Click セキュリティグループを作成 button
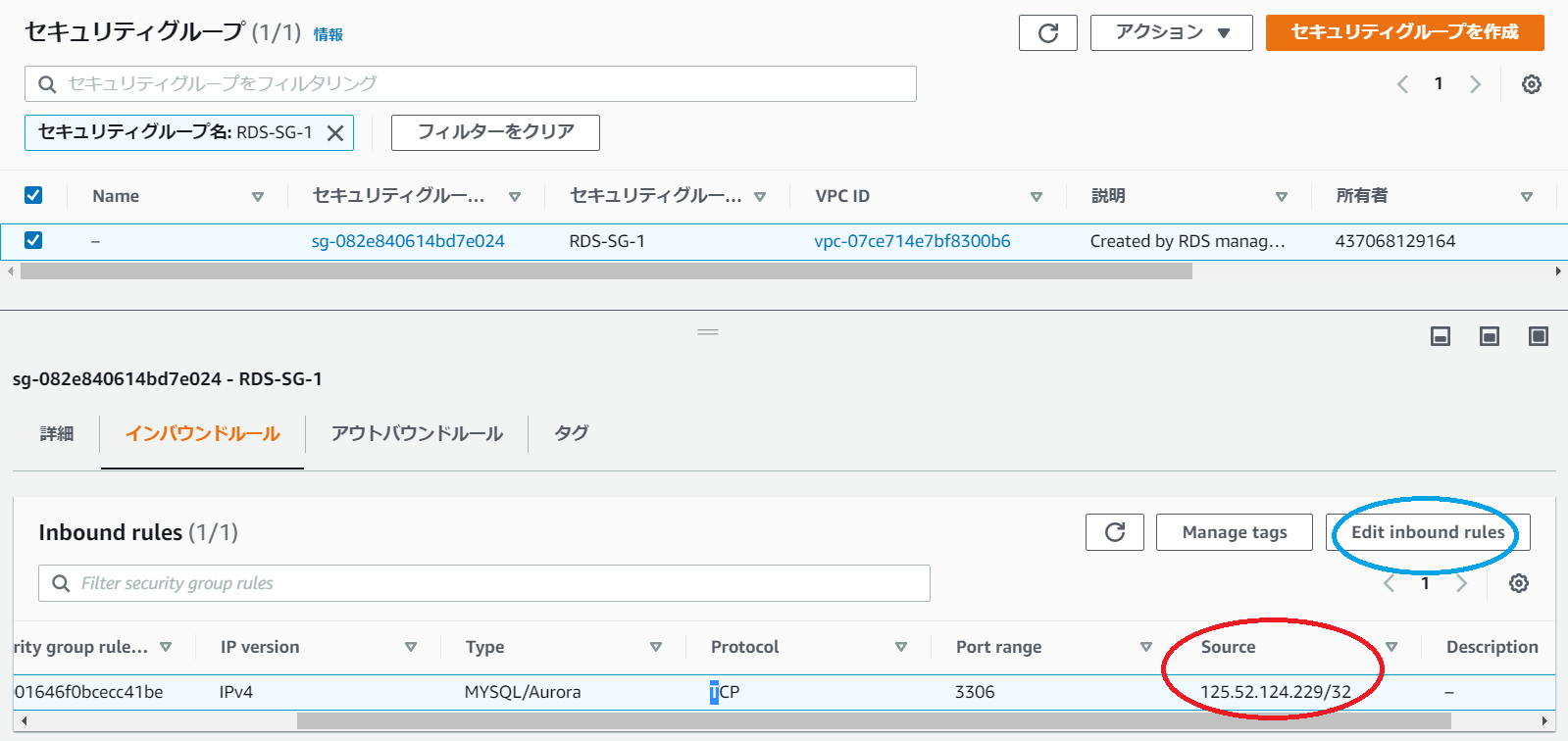 [1405, 32]
